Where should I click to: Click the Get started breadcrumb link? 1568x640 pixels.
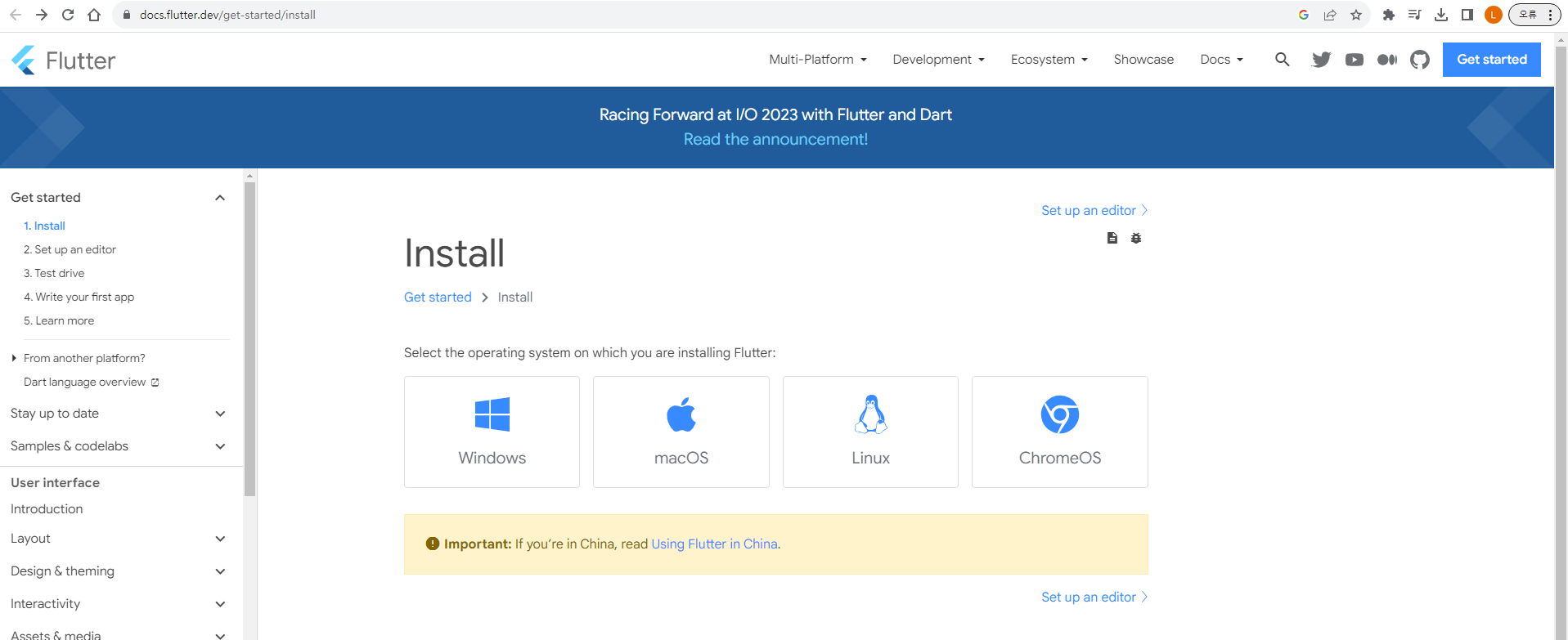tap(438, 298)
